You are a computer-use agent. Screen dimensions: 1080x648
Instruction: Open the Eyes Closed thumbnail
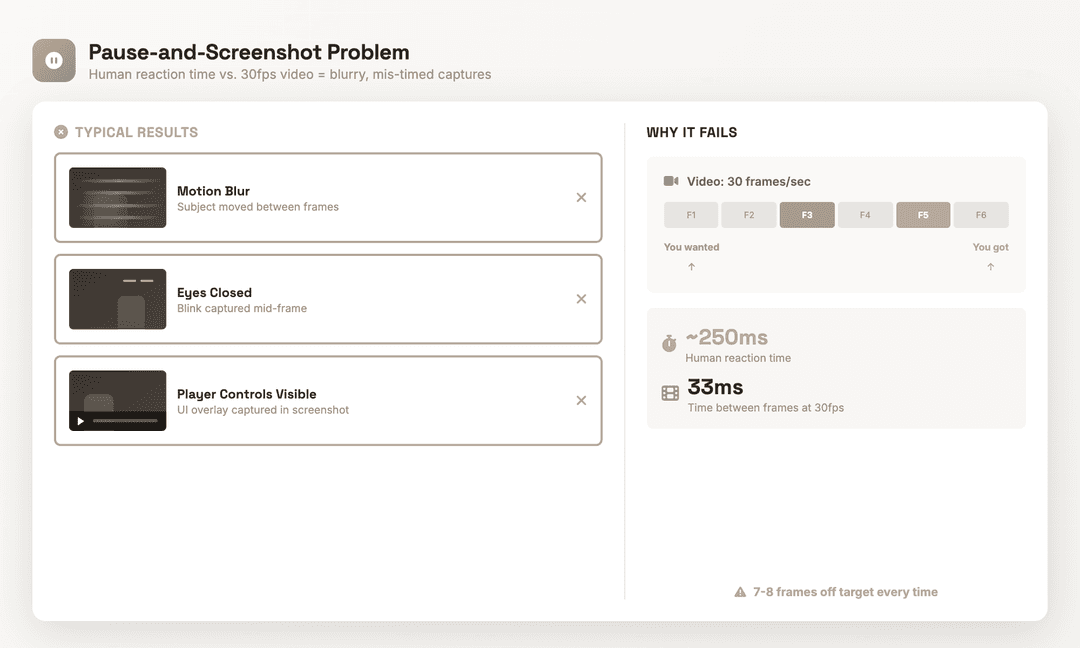pos(118,299)
